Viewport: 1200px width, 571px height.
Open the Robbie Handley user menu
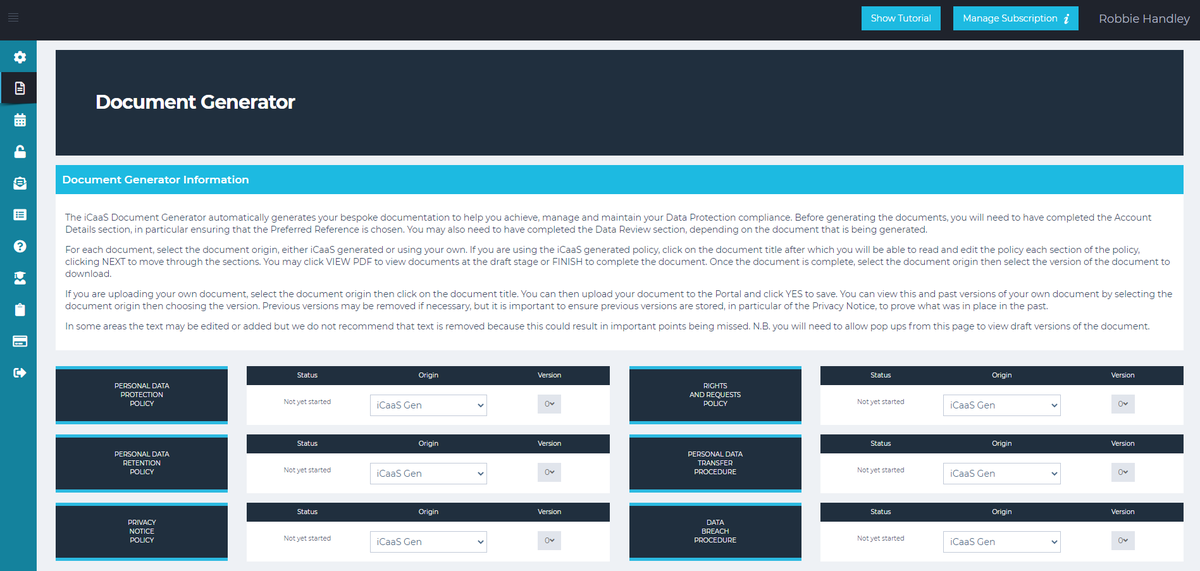1144,18
